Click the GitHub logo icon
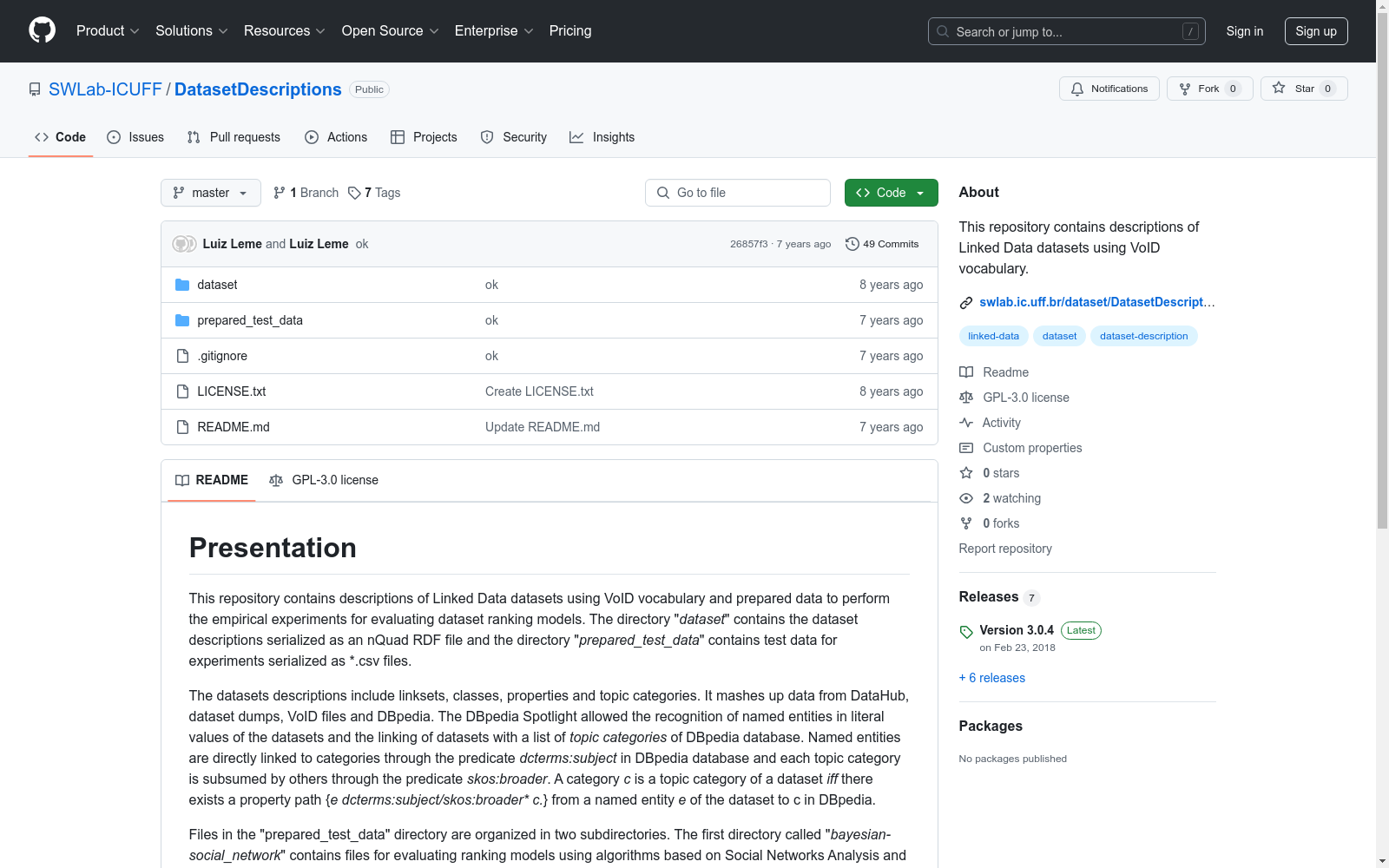 pyautogui.click(x=42, y=30)
